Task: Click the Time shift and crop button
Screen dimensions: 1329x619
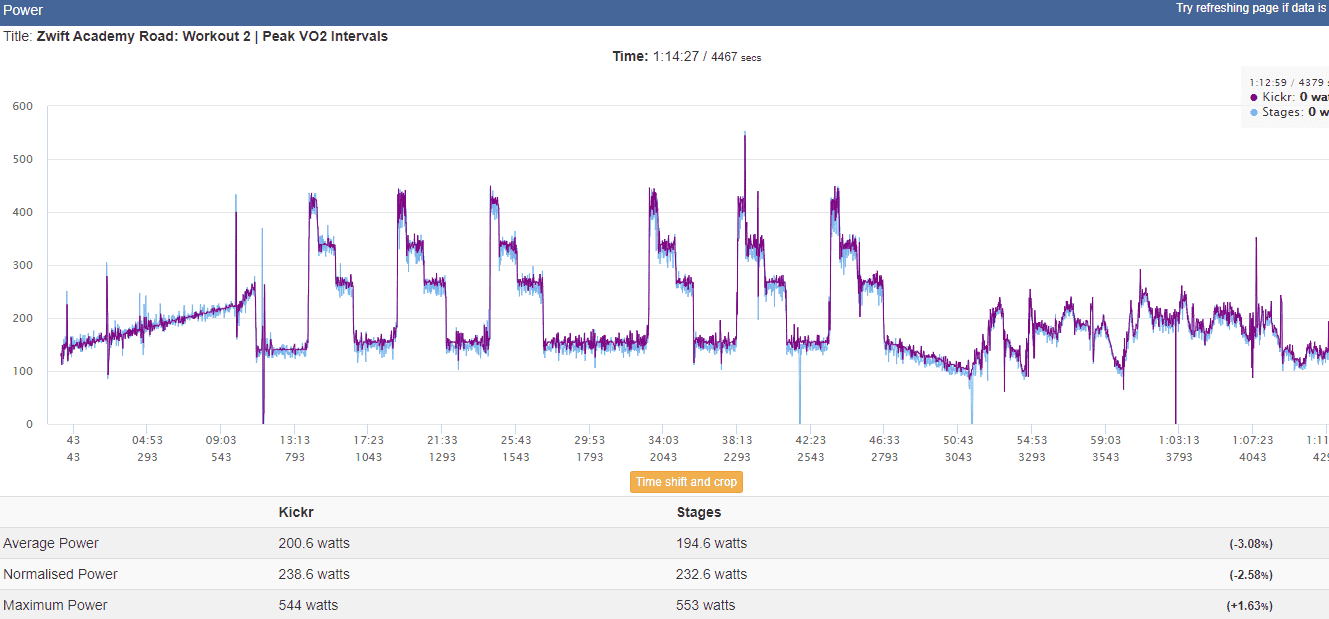Action: click(686, 482)
